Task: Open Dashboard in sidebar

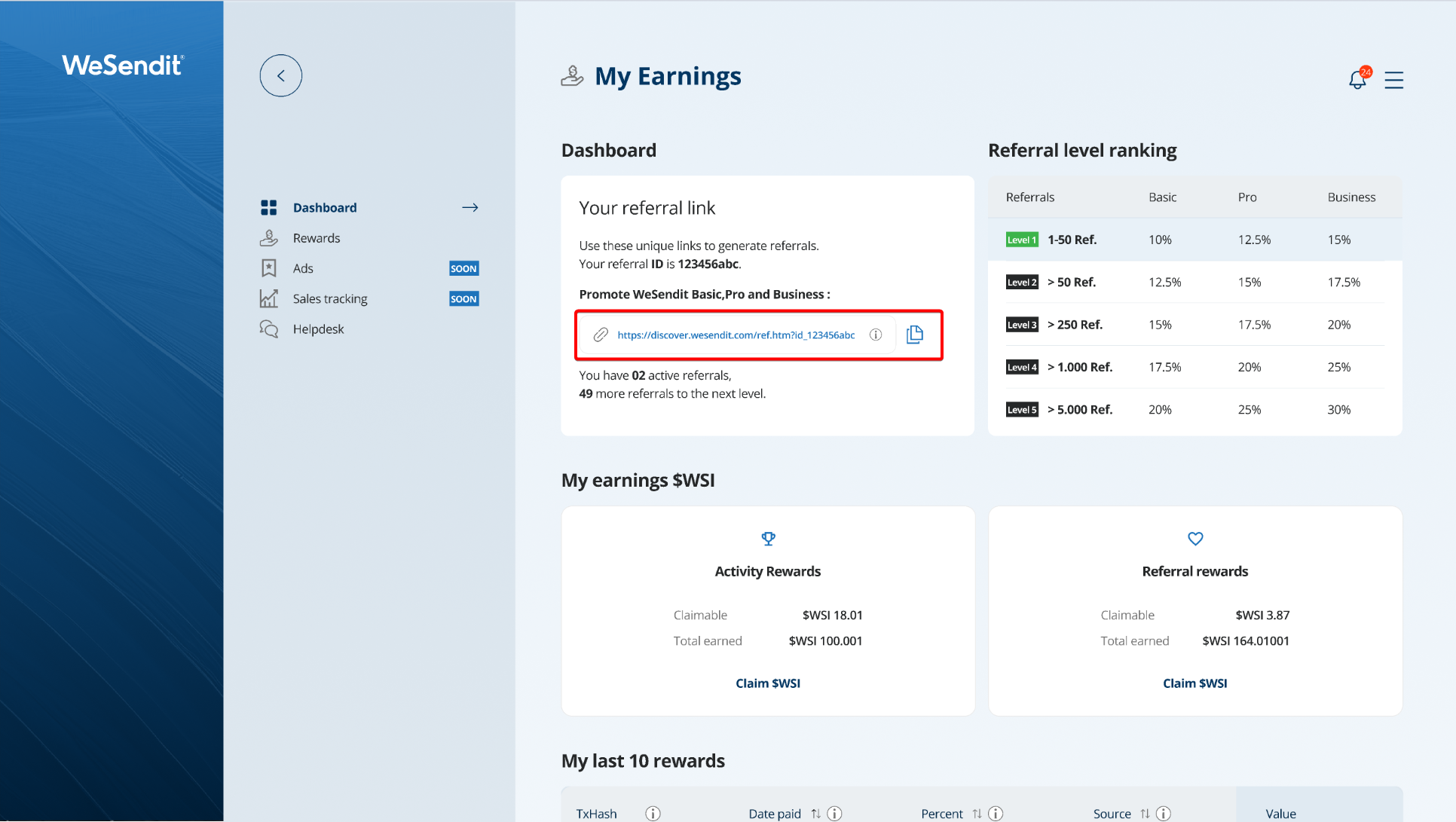Action: (325, 207)
